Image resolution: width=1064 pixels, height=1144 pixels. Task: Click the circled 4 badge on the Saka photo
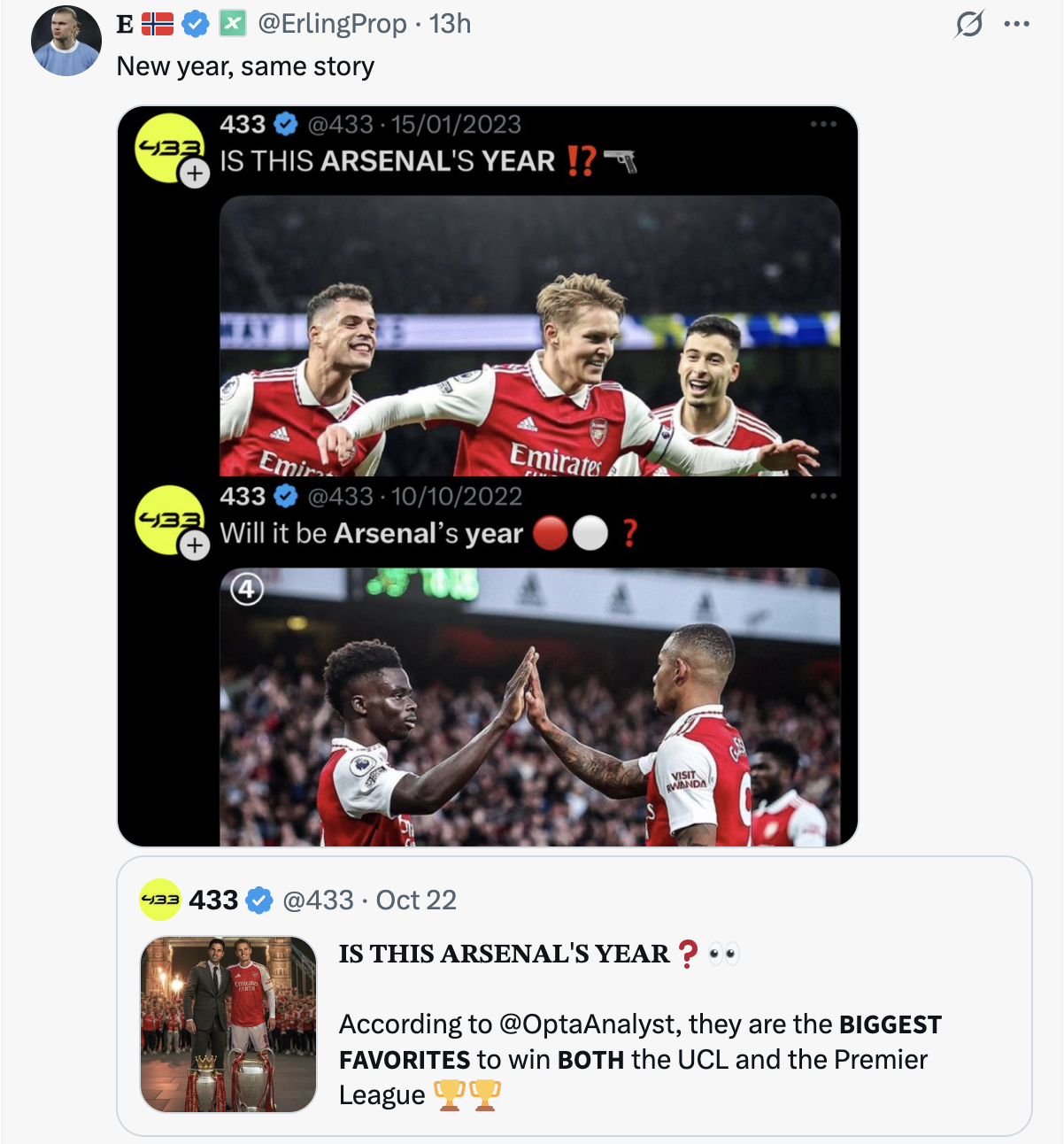pyautogui.click(x=247, y=589)
